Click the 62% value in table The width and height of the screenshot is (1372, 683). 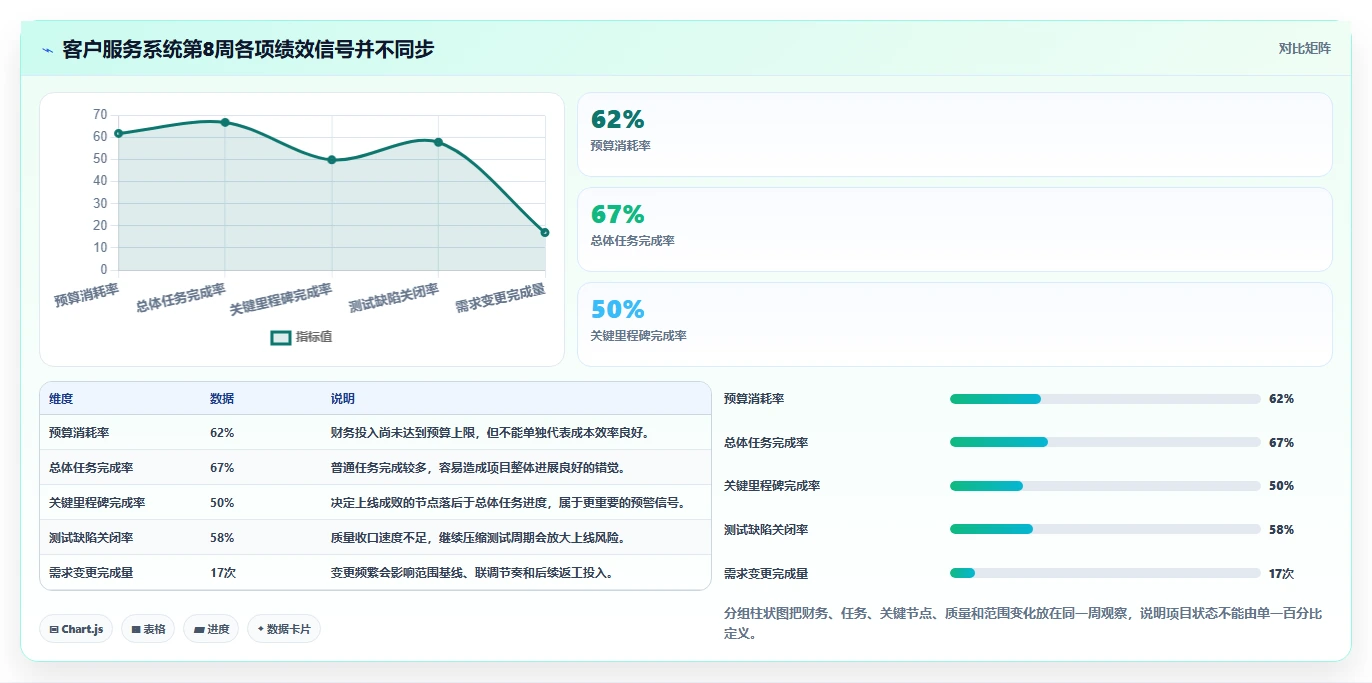tap(222, 433)
